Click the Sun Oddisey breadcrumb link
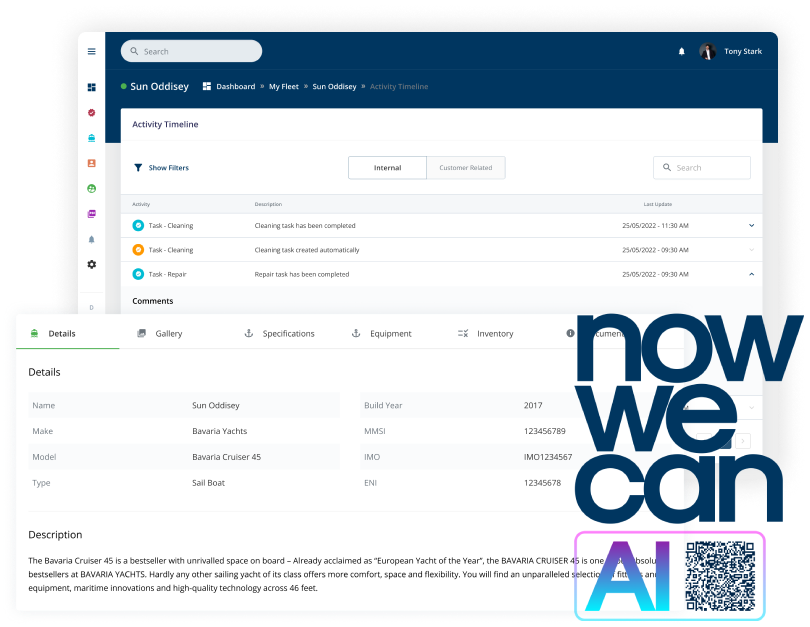Screen dimensions: 810x627 (x=334, y=86)
